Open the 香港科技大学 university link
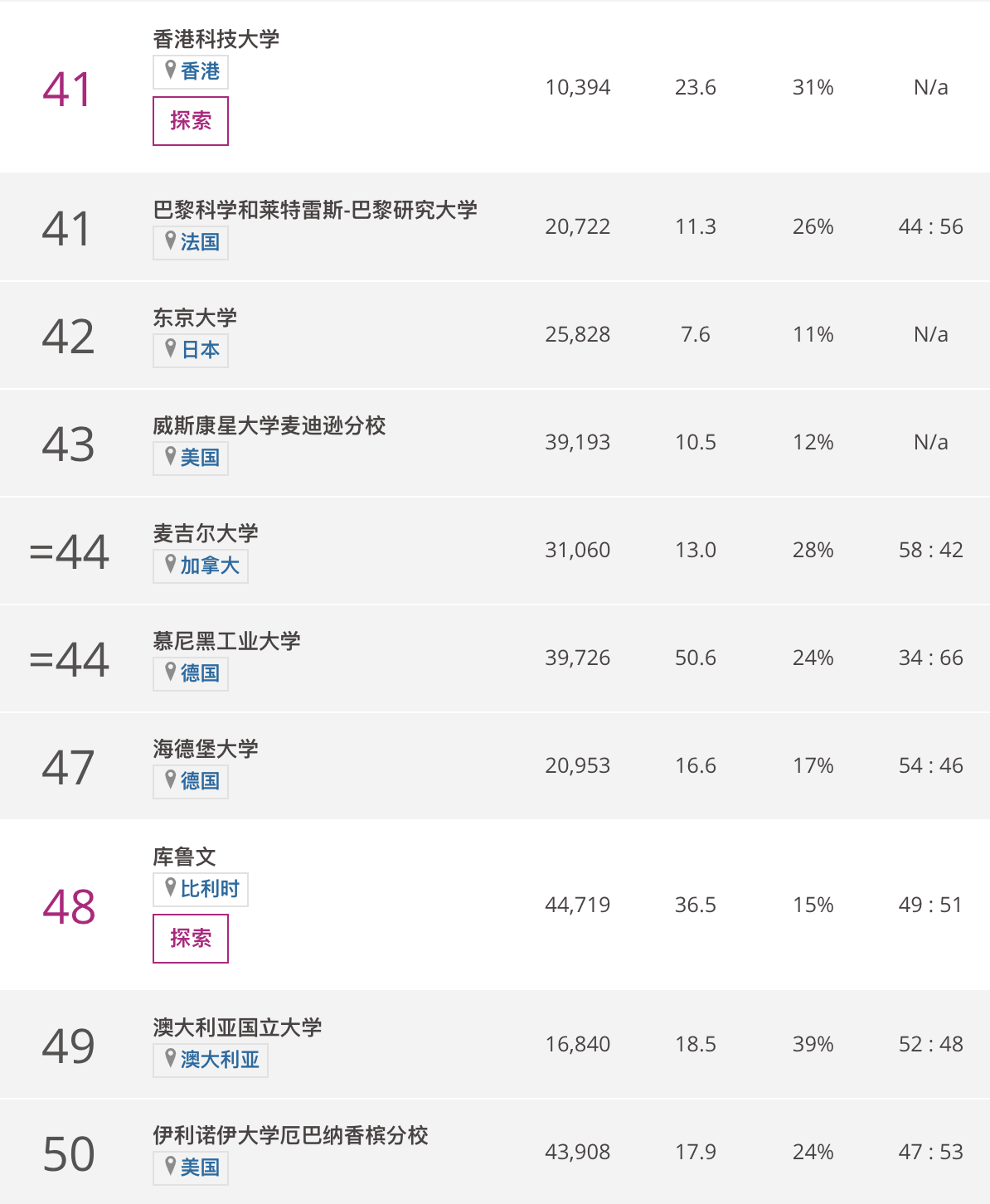 [216, 39]
